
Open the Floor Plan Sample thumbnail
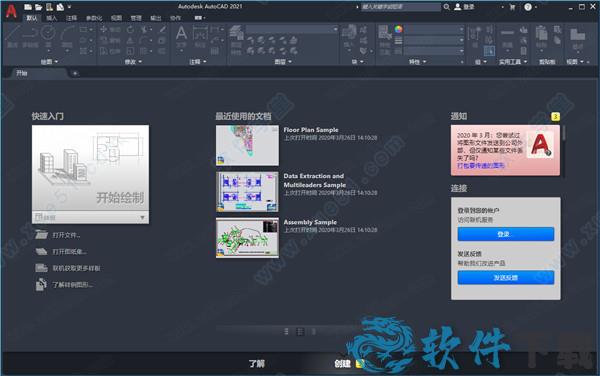tap(247, 145)
